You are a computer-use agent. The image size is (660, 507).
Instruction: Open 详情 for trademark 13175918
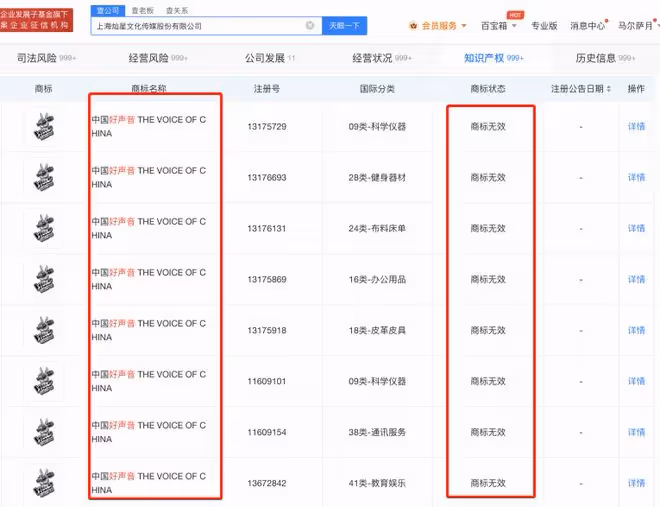pyautogui.click(x=636, y=330)
